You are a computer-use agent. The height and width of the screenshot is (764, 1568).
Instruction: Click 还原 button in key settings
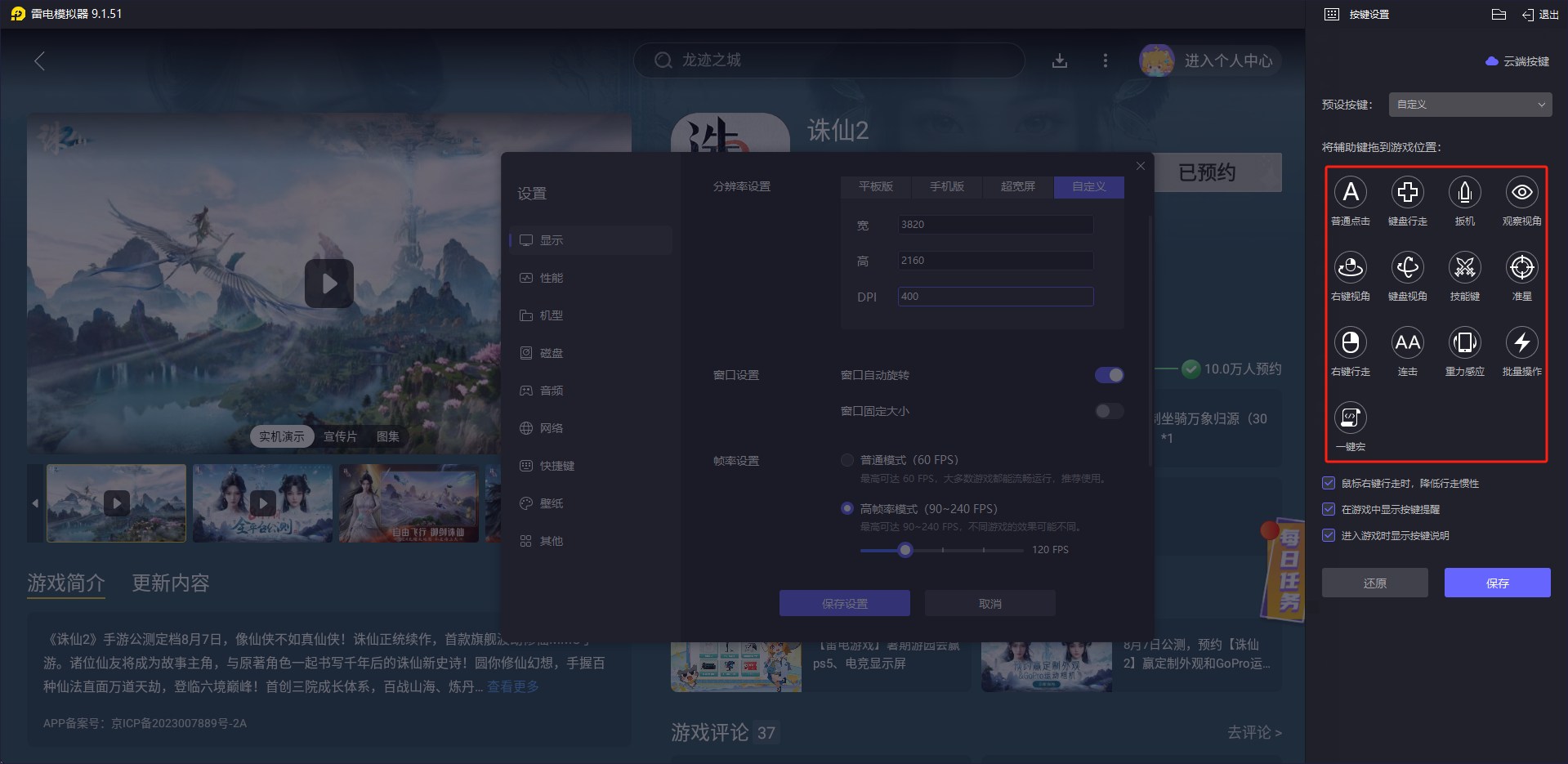(x=1375, y=583)
